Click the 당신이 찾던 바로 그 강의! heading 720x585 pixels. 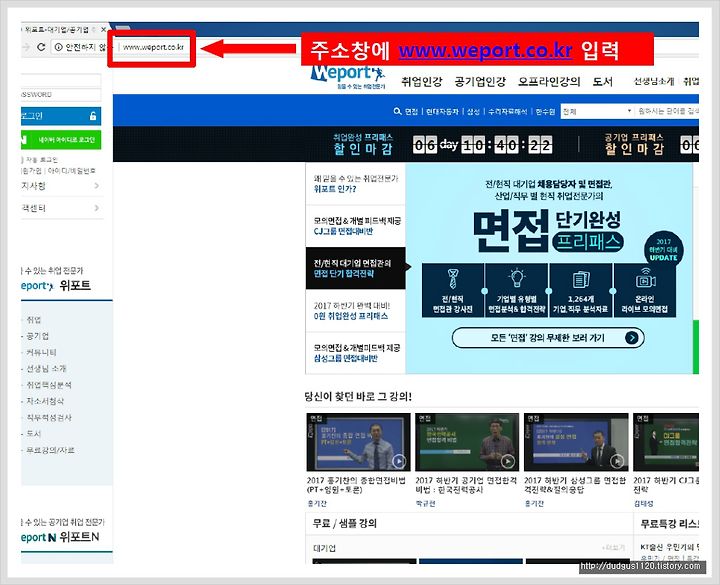pos(358,396)
